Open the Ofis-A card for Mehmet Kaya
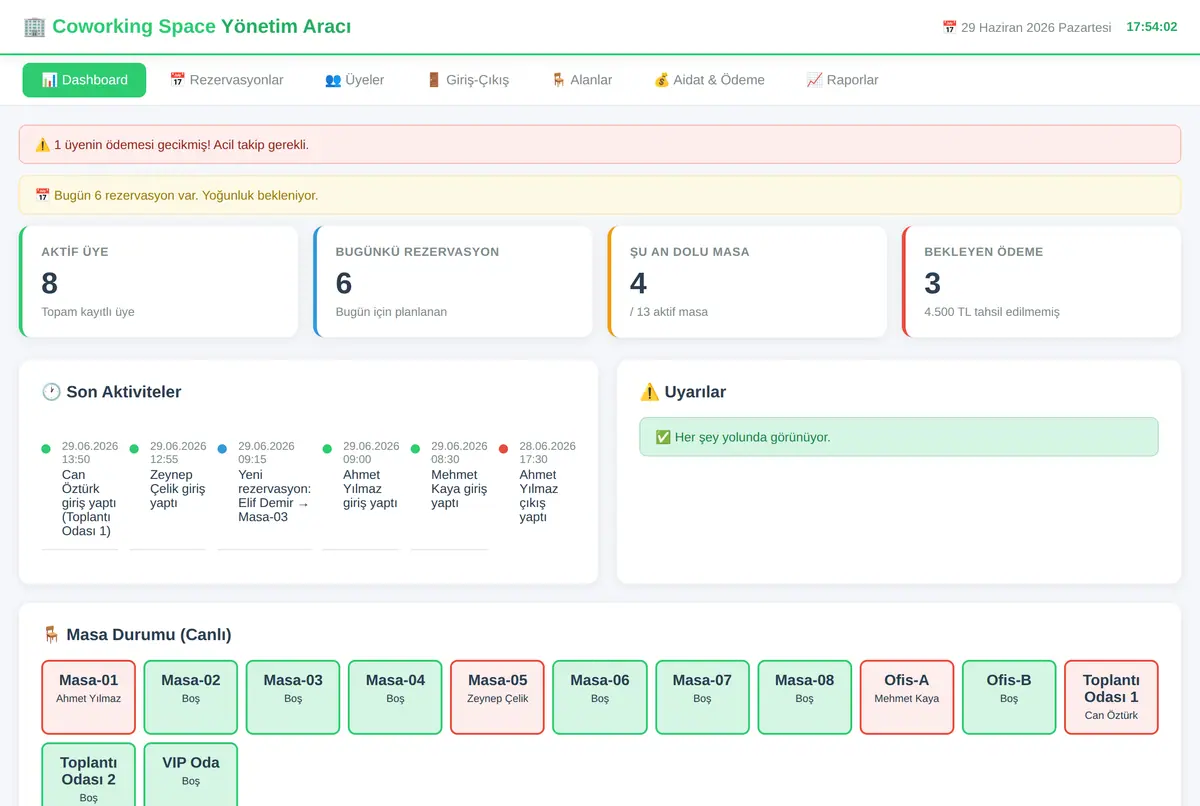This screenshot has height=806, width=1200. pos(907,697)
